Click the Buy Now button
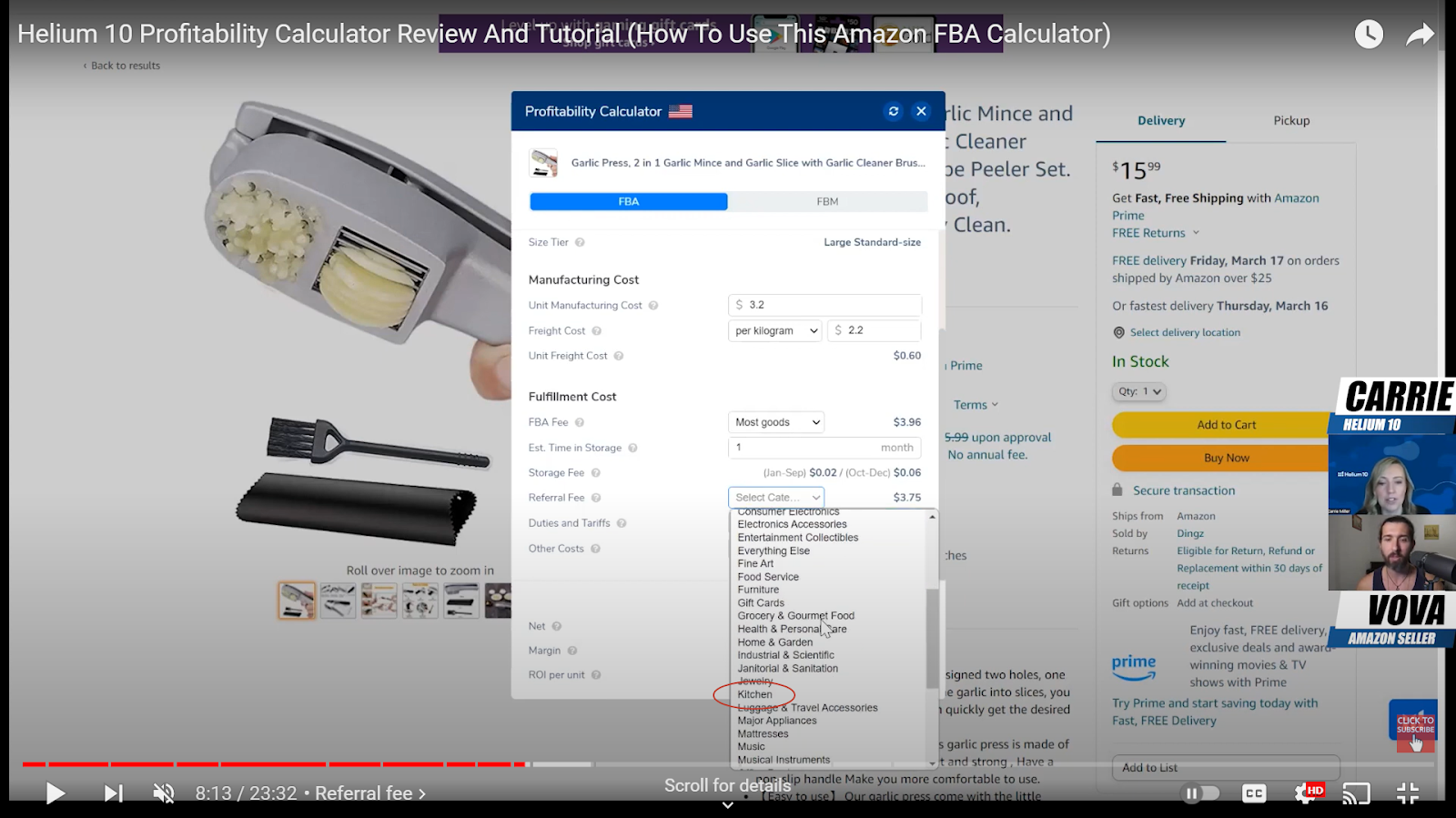The width and height of the screenshot is (1456, 818). point(1226,458)
